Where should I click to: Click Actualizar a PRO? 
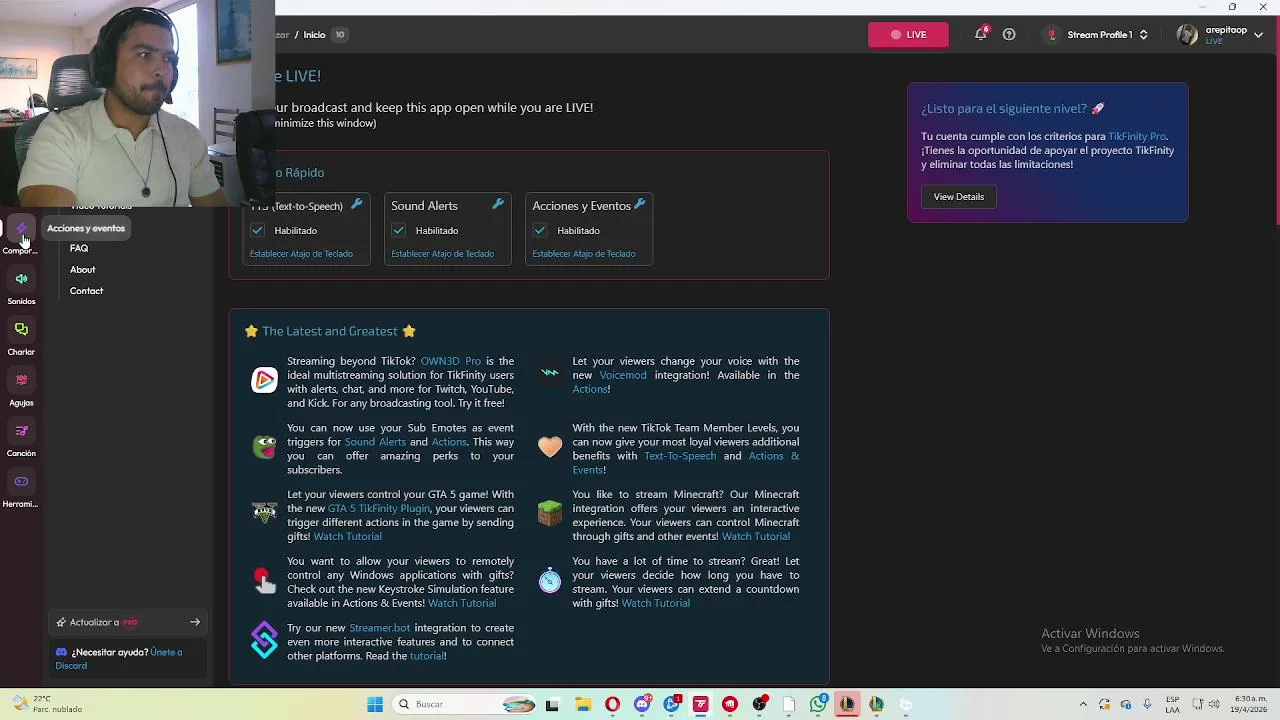pos(128,622)
